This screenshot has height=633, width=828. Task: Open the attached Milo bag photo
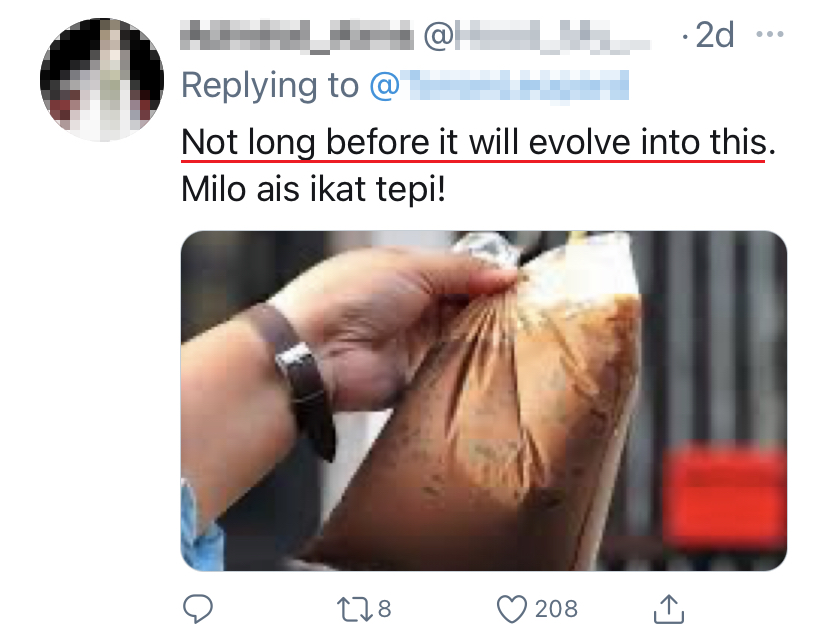coord(484,400)
